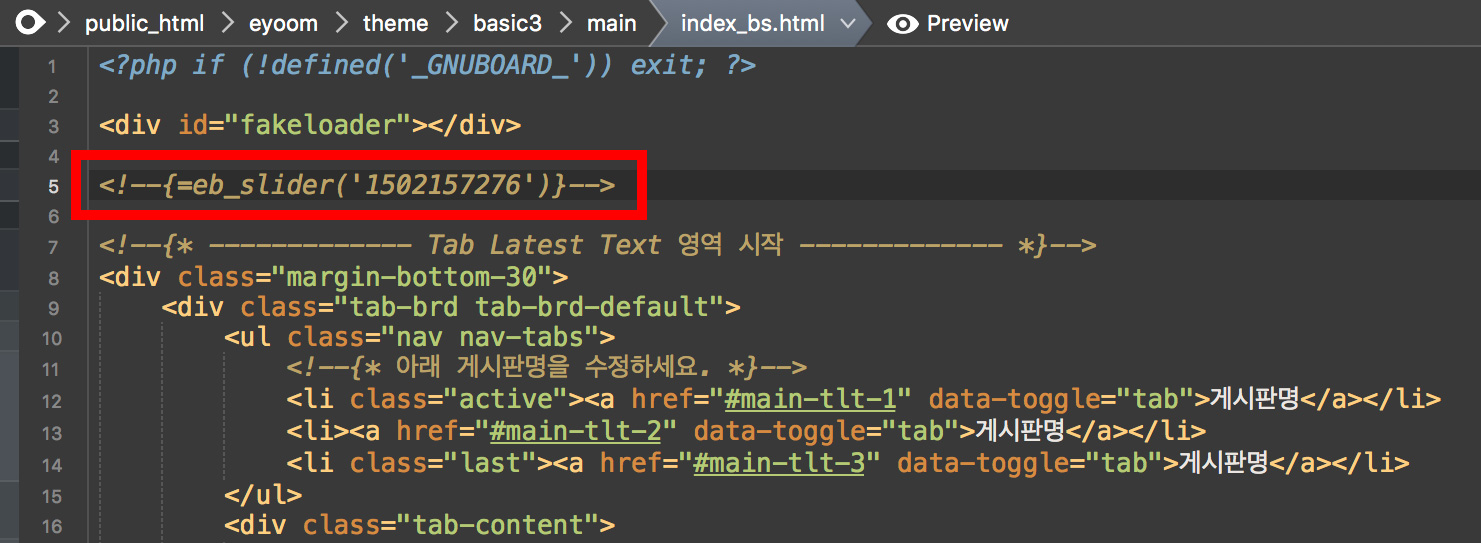1481x543 pixels.
Task: Jump to the main folder breadcrumb
Action: tap(612, 23)
